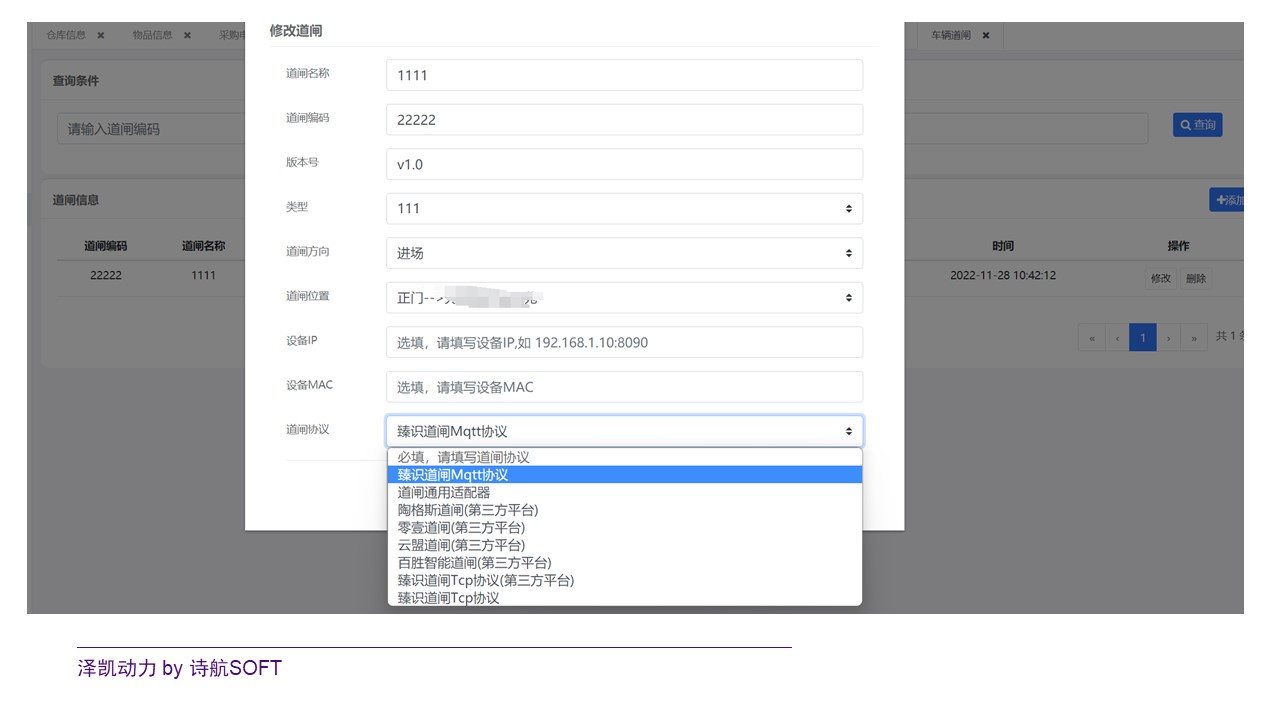Click the 时间 column header

(x=1003, y=246)
